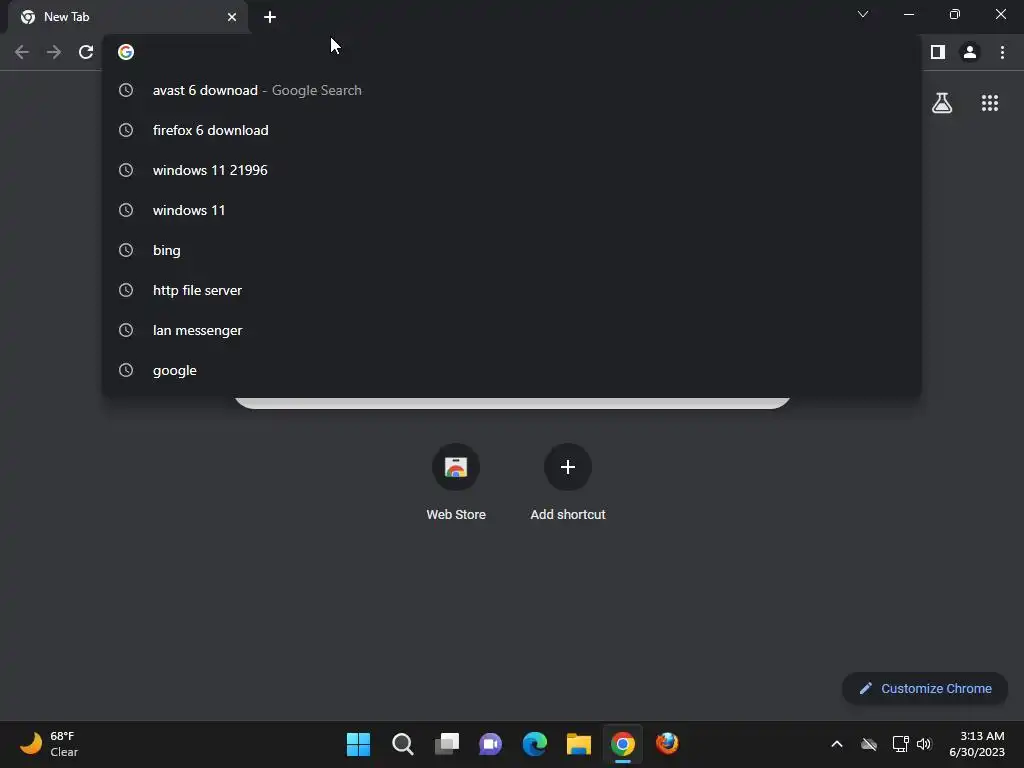Select the New Tab tab

128,17
